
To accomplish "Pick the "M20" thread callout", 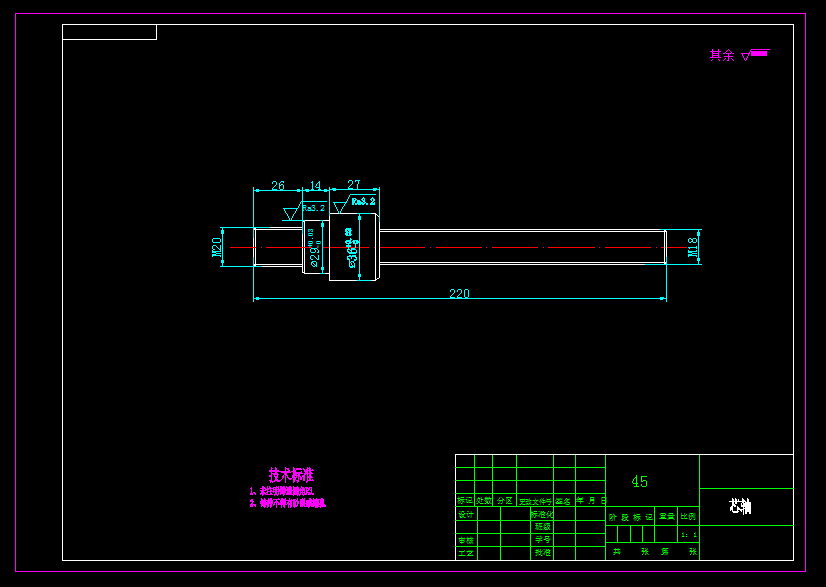I will (x=217, y=247).
